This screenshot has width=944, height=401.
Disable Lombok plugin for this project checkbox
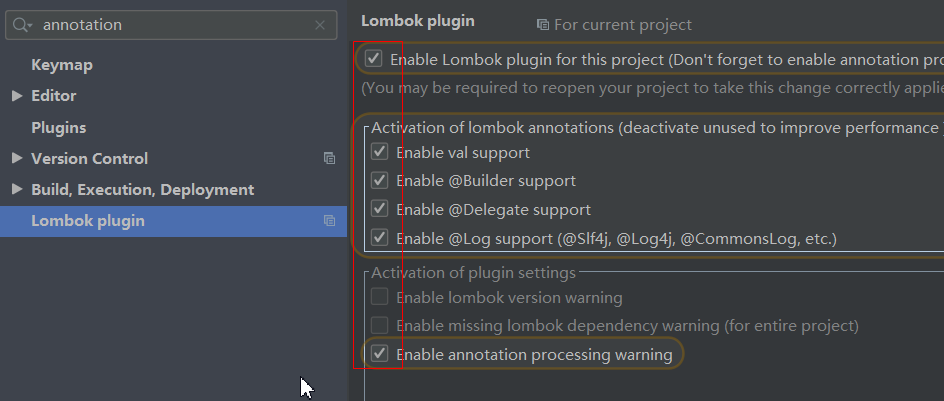(374, 59)
